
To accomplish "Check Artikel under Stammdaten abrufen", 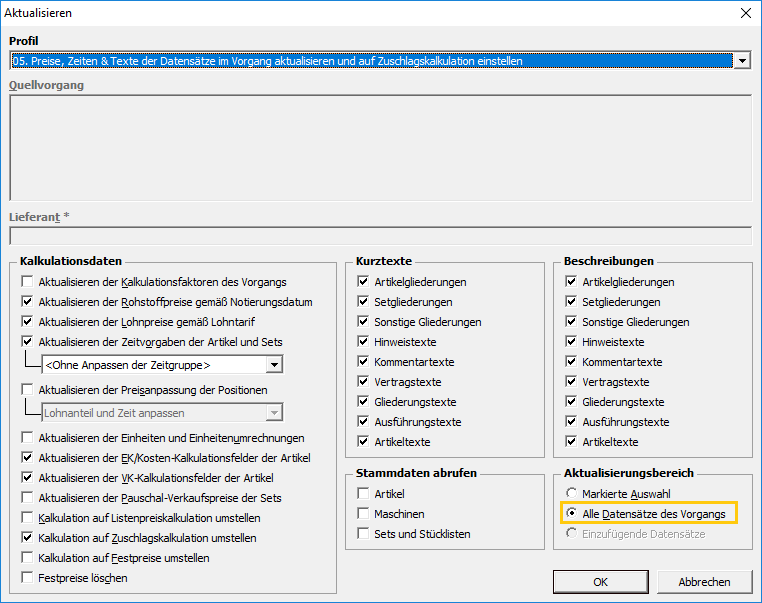I will [365, 494].
